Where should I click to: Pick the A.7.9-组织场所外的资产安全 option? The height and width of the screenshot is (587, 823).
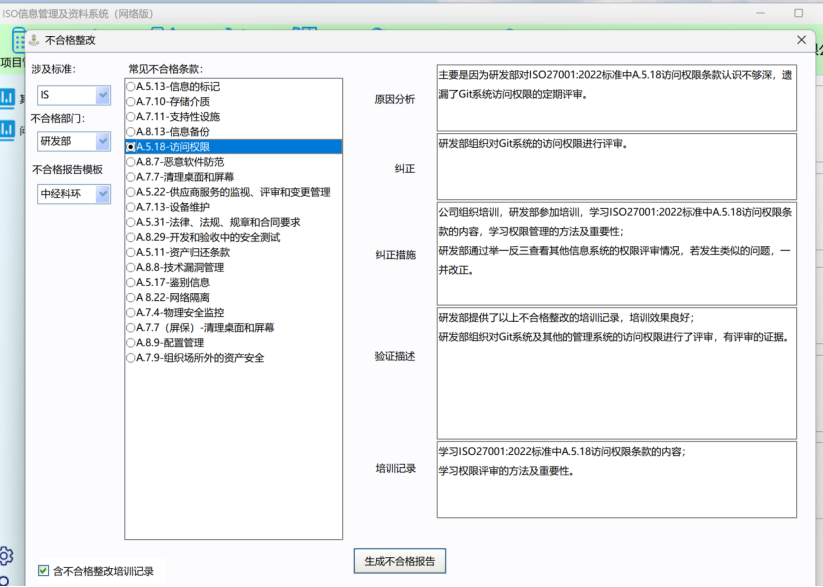(131, 357)
